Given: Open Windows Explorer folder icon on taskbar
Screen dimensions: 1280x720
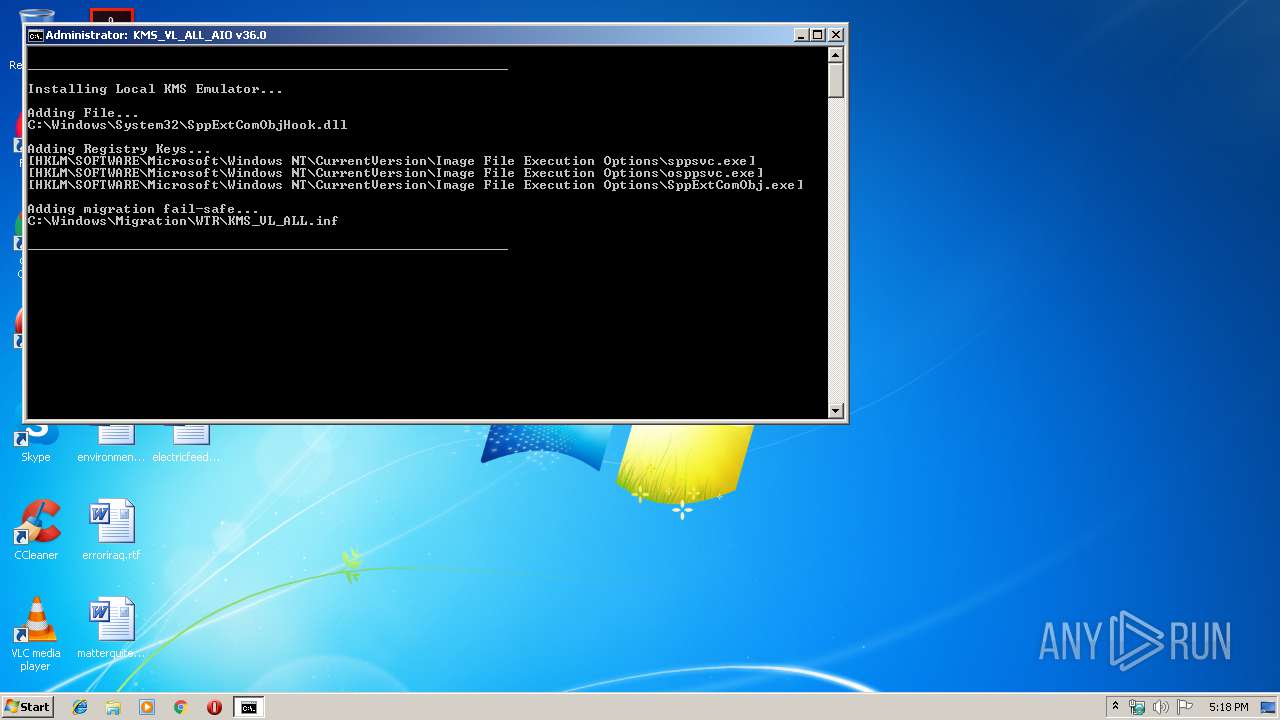Looking at the screenshot, I should (113, 707).
